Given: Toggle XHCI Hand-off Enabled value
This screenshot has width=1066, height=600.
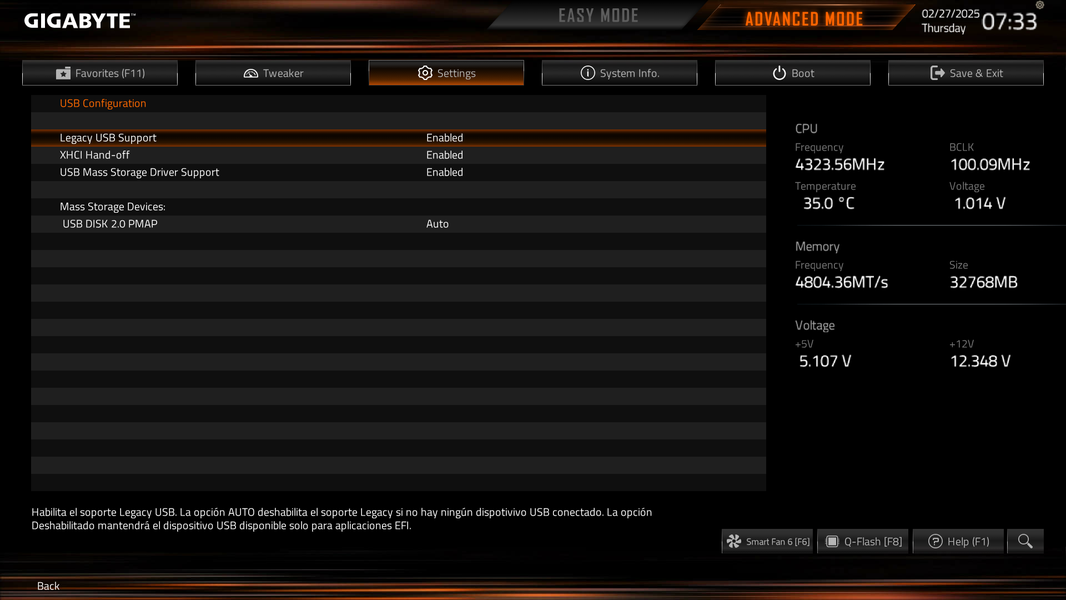Looking at the screenshot, I should point(445,155).
